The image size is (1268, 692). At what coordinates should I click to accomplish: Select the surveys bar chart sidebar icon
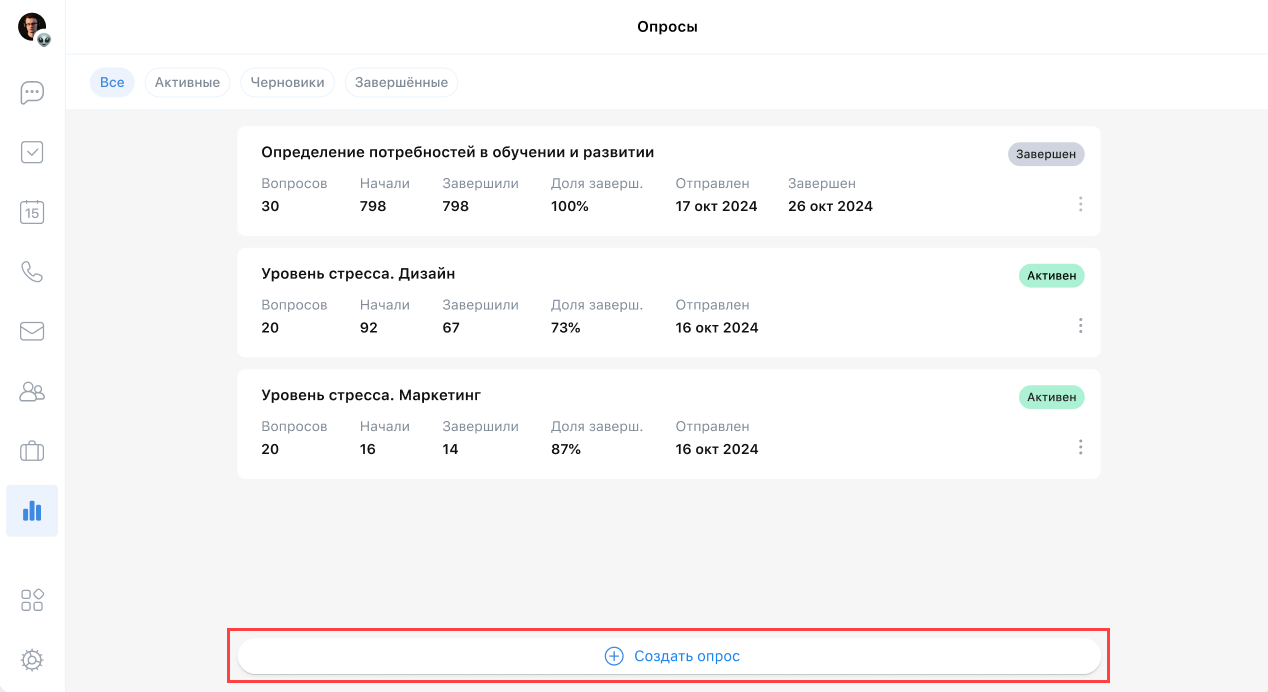[32, 511]
